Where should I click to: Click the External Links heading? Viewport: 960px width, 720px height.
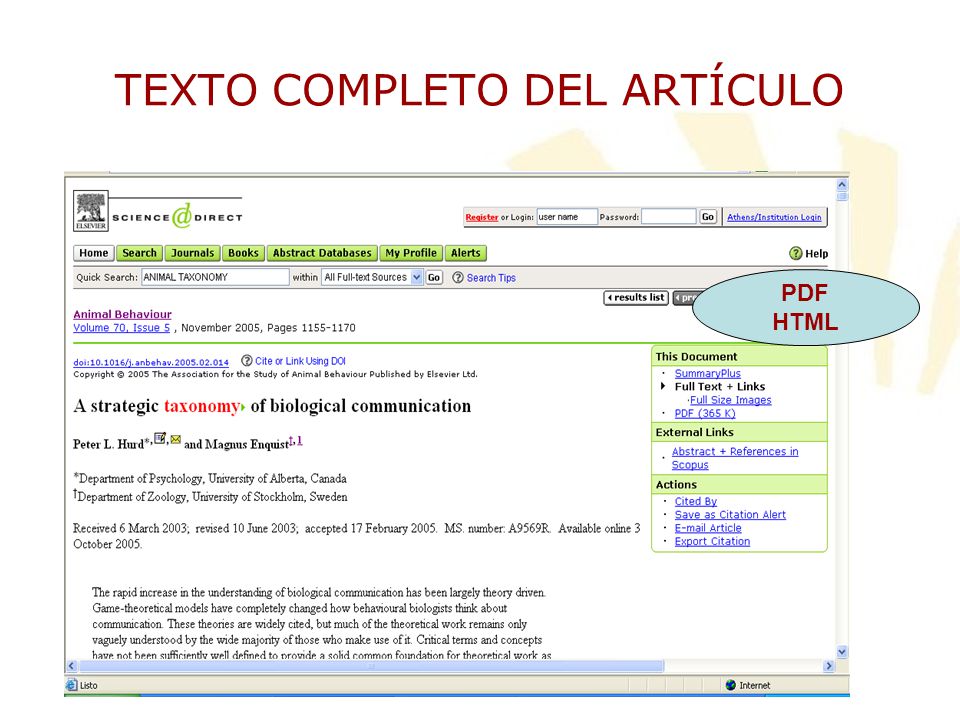point(694,432)
